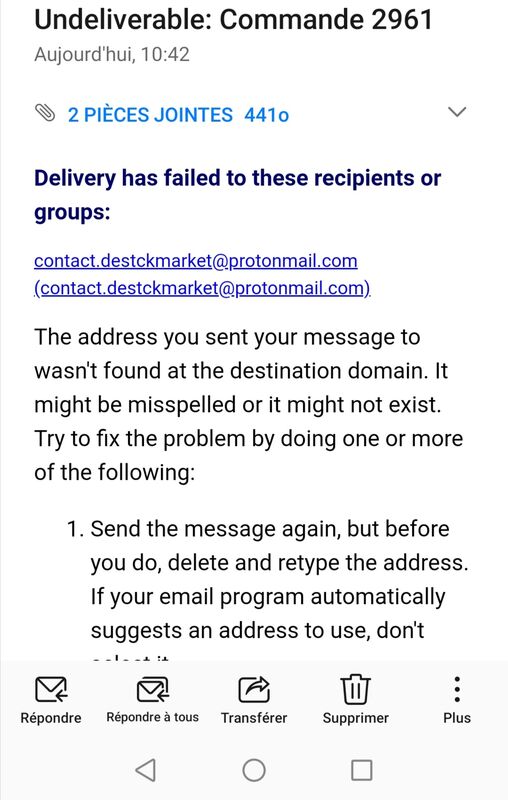Select the Répondre label
This screenshot has height=800, width=508.
(51, 718)
